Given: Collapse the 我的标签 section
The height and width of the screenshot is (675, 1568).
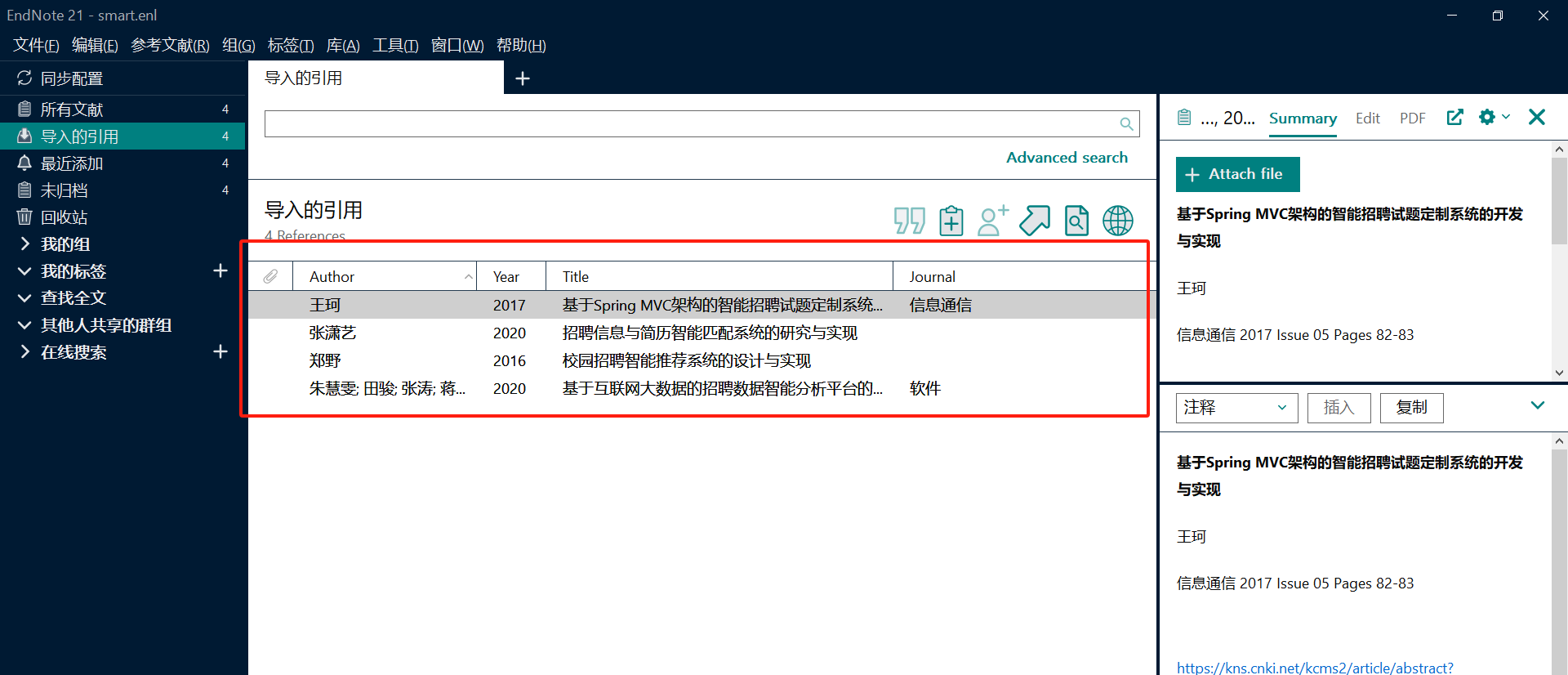Looking at the screenshot, I should pos(24,270).
